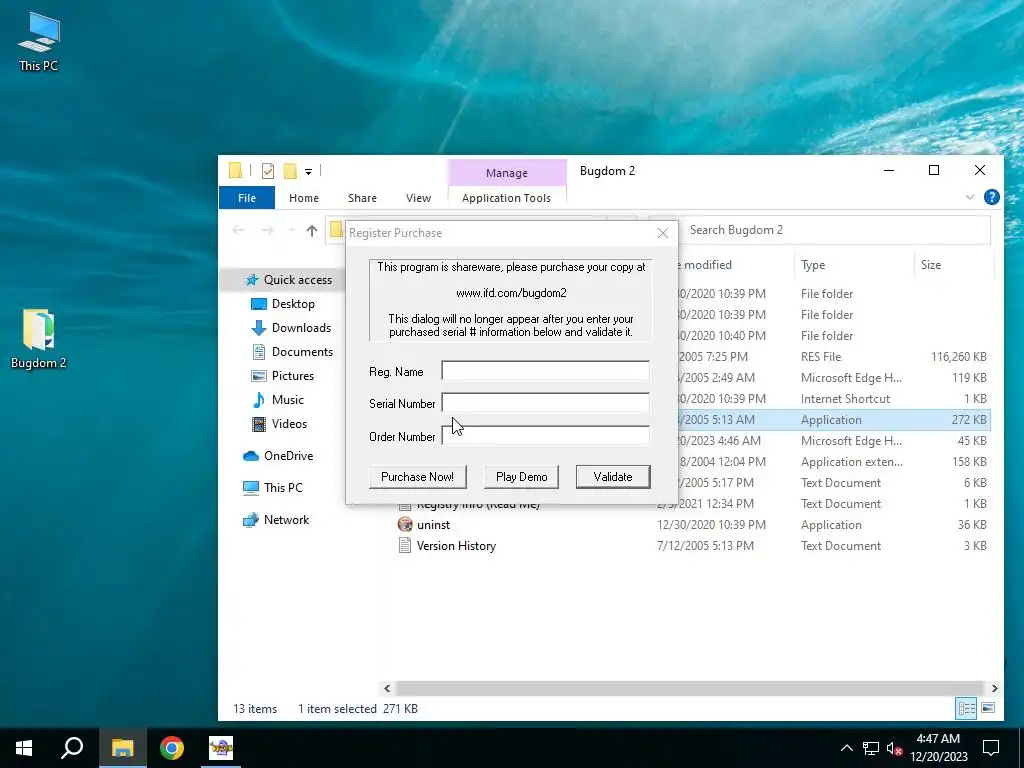1024x768 pixels.
Task: Switch to the Home ribbon tab
Action: [x=304, y=198]
